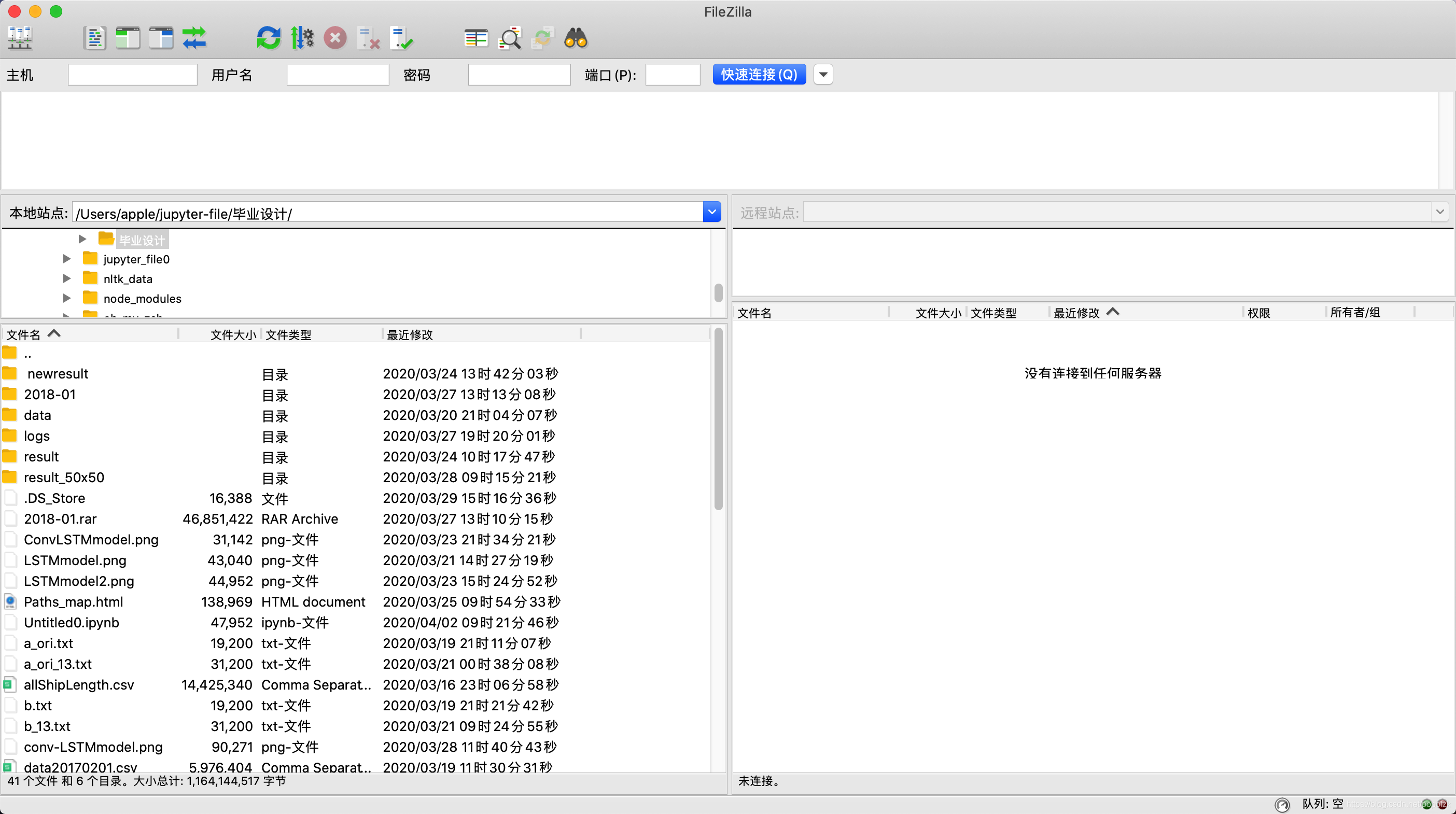This screenshot has width=1456, height=814.
Task: Click the 主机 host input field
Action: pos(132,75)
